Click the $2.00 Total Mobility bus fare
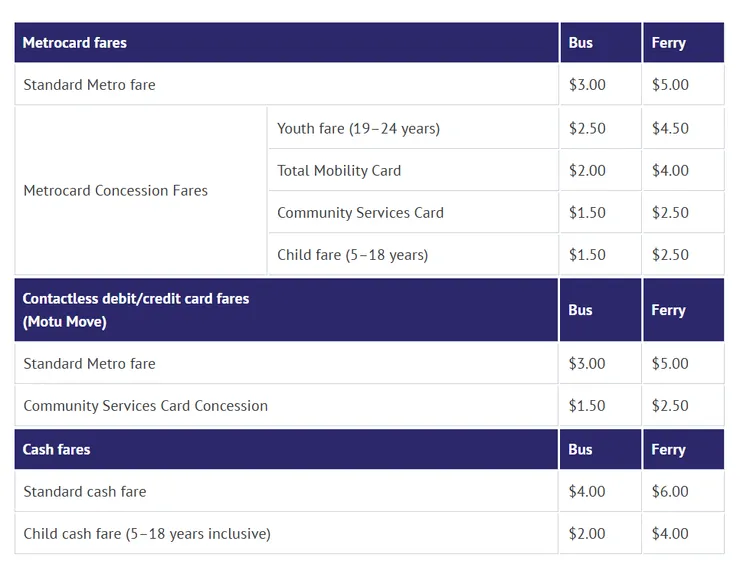The height and width of the screenshot is (562, 740). [x=587, y=170]
